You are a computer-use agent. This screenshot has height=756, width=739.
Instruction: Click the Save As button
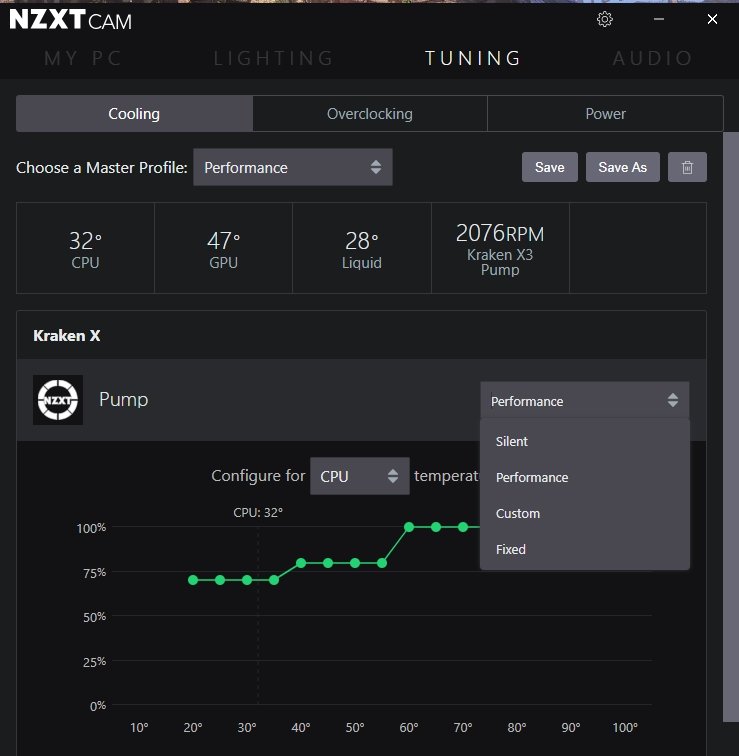click(x=622, y=167)
